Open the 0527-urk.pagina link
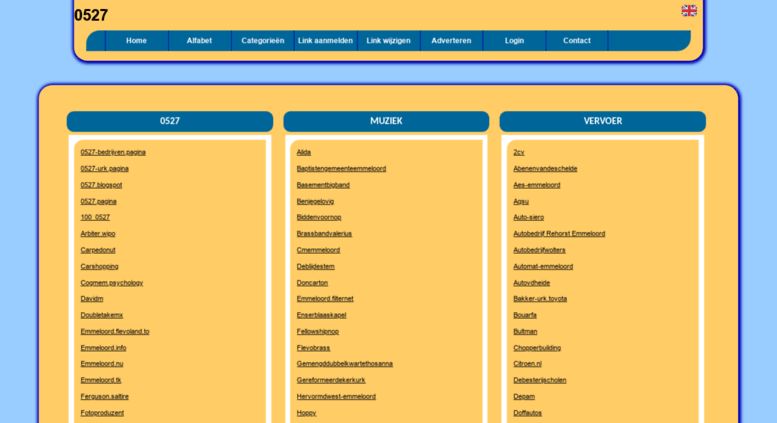This screenshot has height=423, width=777. pyautogui.click(x=105, y=168)
